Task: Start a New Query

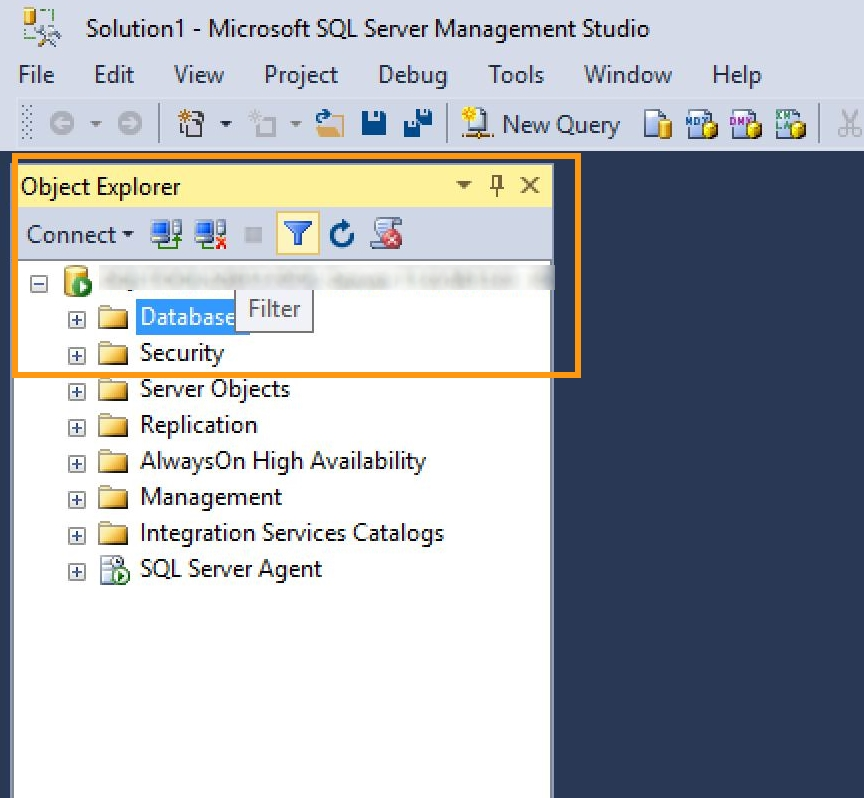Action: point(540,123)
